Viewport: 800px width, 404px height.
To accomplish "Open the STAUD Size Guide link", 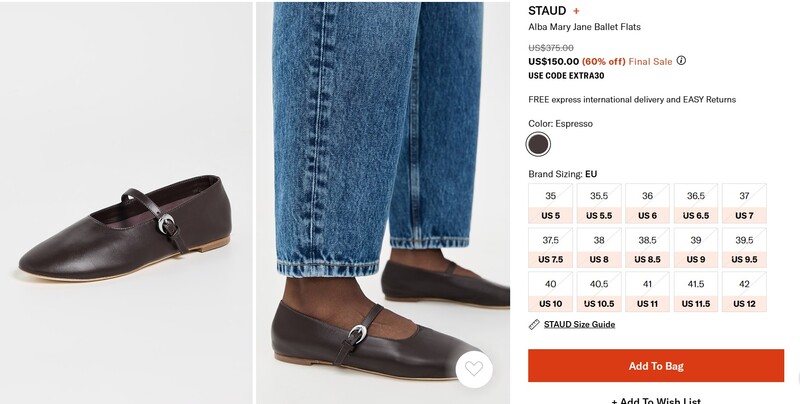I will [x=579, y=324].
